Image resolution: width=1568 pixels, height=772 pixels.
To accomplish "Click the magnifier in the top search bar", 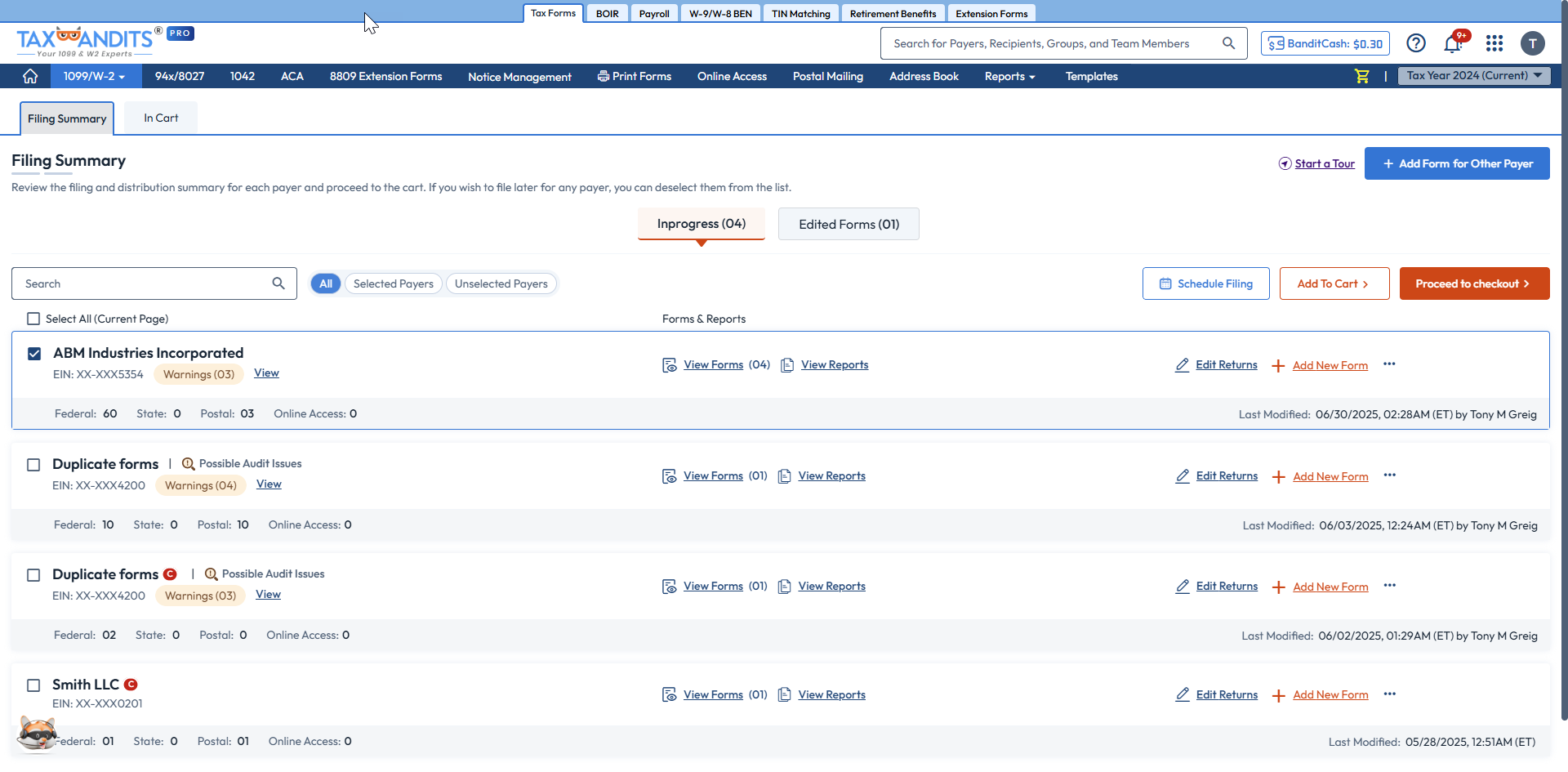I will pyautogui.click(x=1228, y=43).
